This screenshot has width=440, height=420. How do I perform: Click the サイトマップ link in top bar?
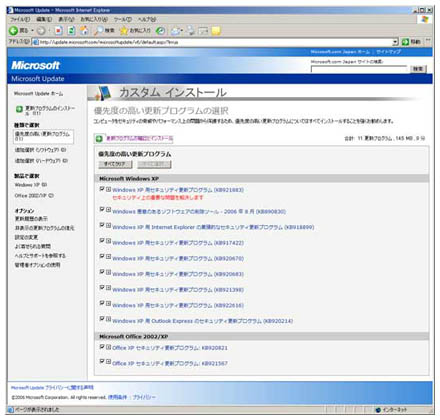point(388,52)
